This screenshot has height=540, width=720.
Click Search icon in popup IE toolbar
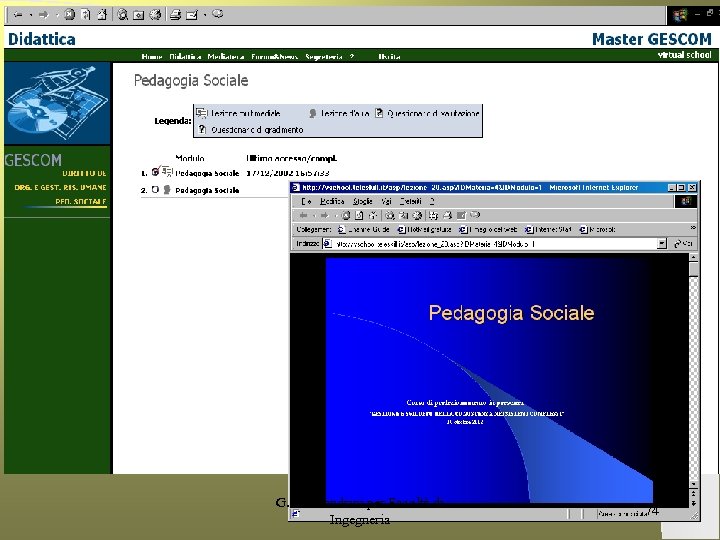(390, 215)
